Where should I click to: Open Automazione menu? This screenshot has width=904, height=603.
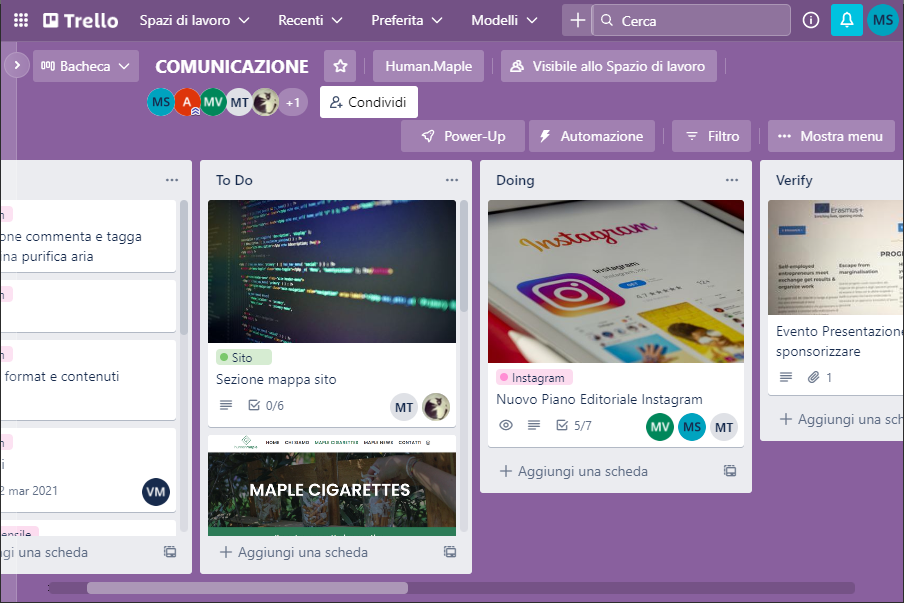[592, 136]
